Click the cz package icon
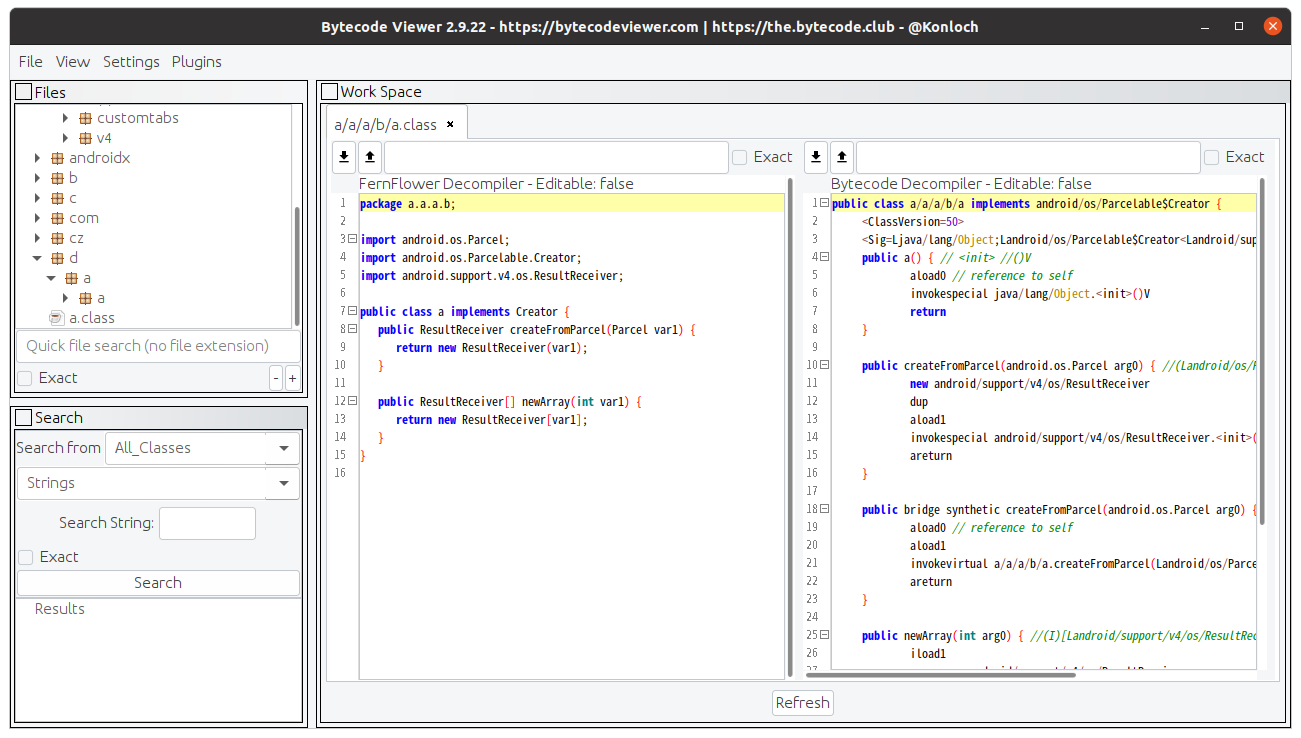Screen dimensions: 1301x738 pyautogui.click(x=57, y=238)
